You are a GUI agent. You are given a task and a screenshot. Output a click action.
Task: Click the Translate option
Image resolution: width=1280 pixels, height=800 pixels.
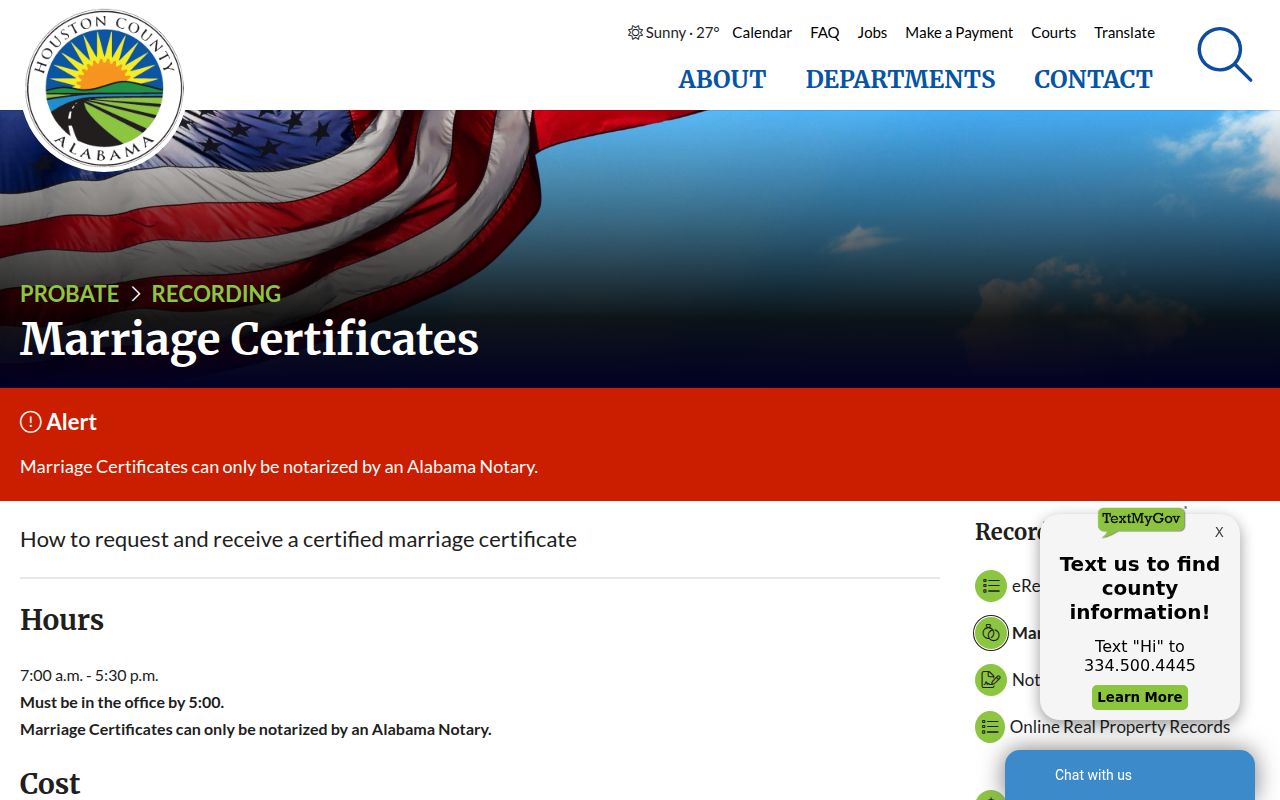pyautogui.click(x=1124, y=33)
